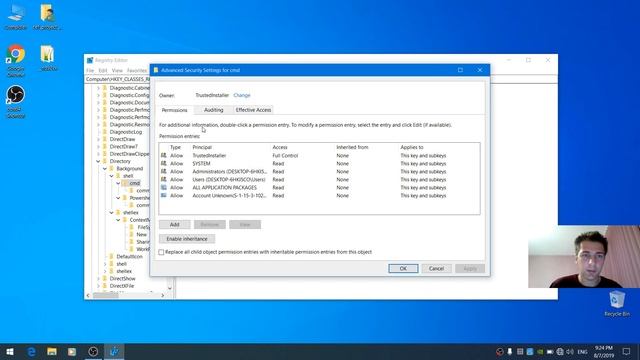
Task: Collapse the cmd tree node
Action: tap(118, 183)
